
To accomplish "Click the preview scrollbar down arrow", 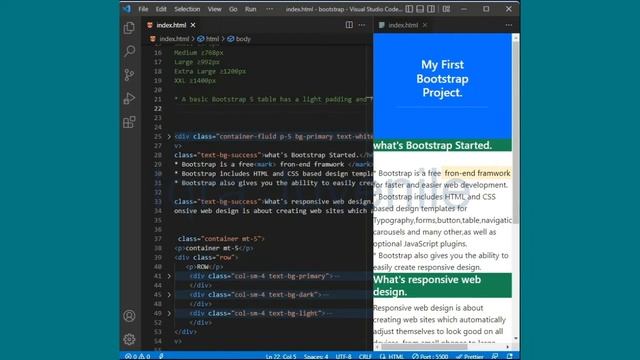I will pos(516,338).
